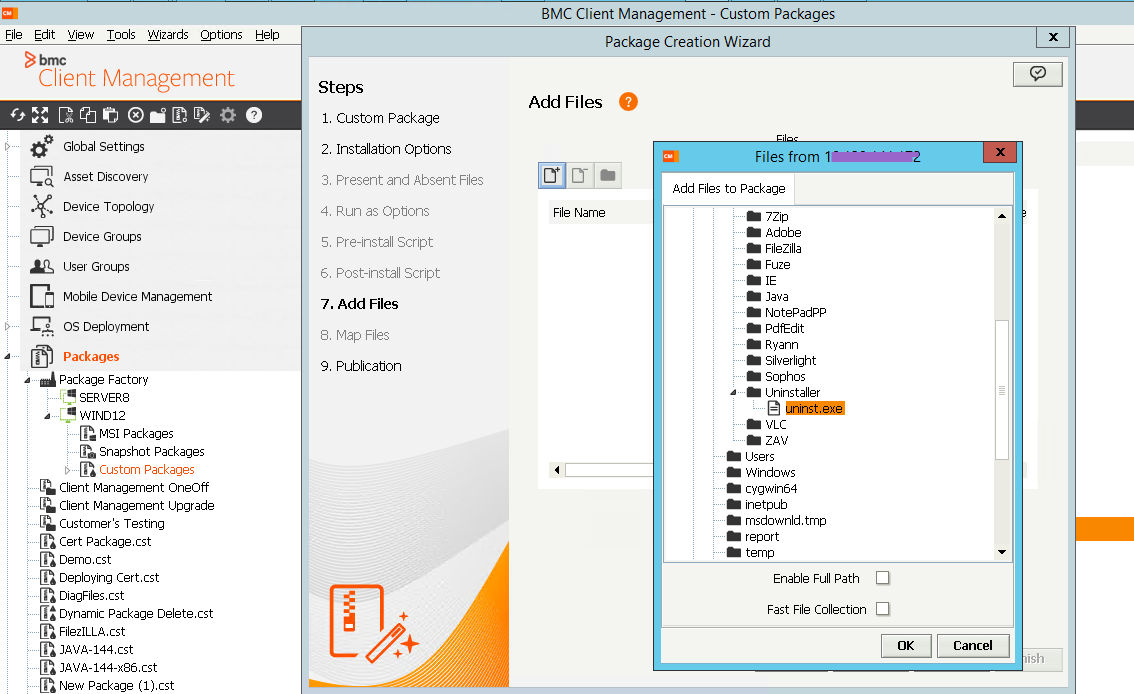Click the Copy icon in the toolbar
Screen dimensions: 1134x694
tap(88, 115)
